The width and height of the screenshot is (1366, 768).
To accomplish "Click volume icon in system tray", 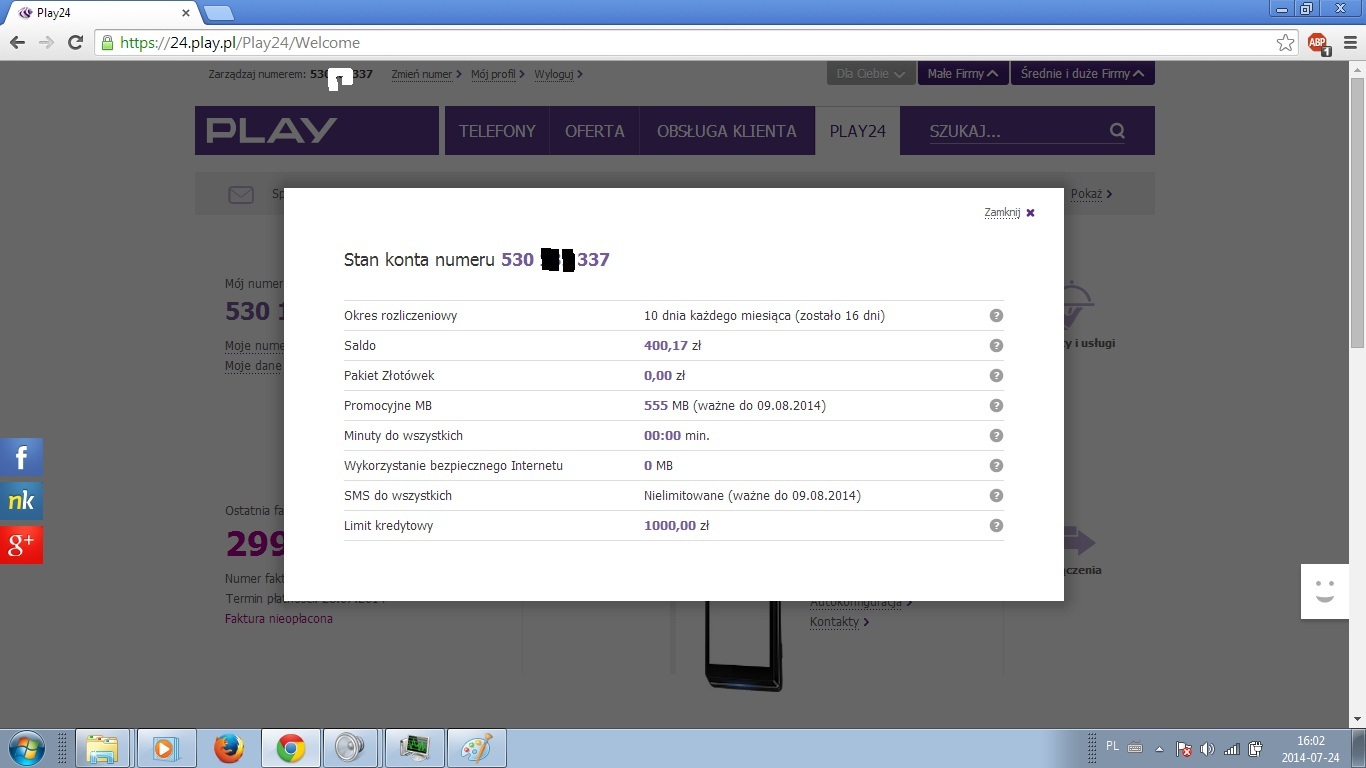I will [x=1207, y=749].
